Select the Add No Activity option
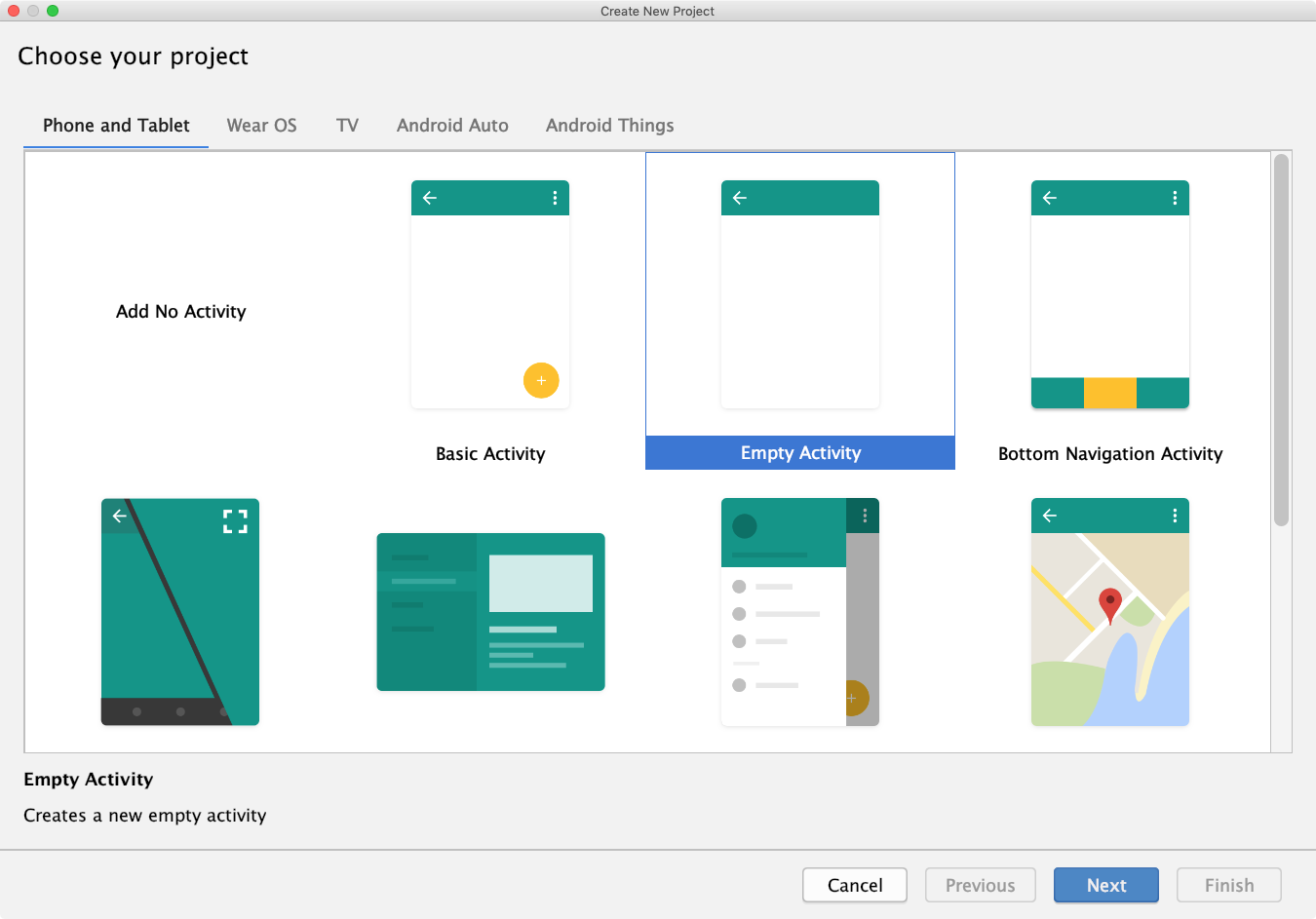The image size is (1316, 919). 180,311
